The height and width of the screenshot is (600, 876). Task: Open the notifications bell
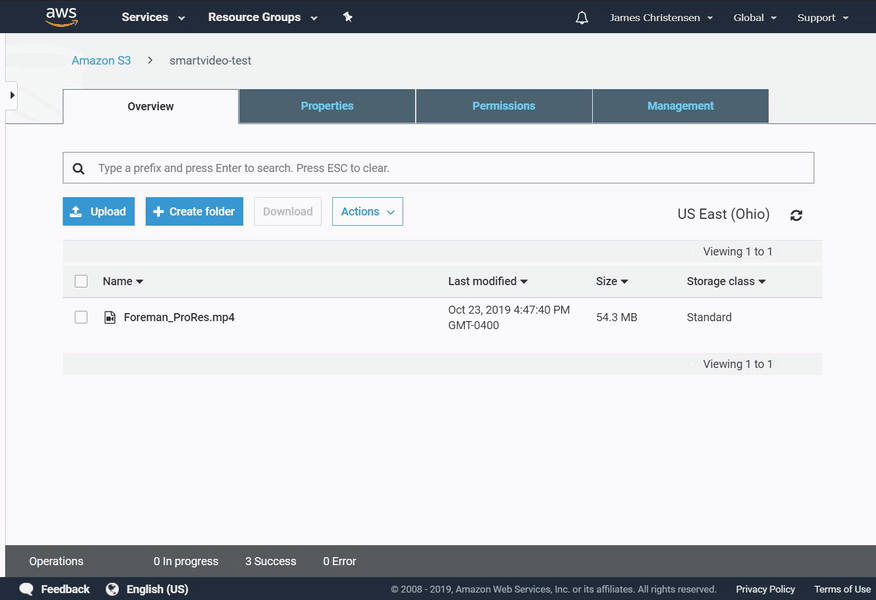coord(581,16)
